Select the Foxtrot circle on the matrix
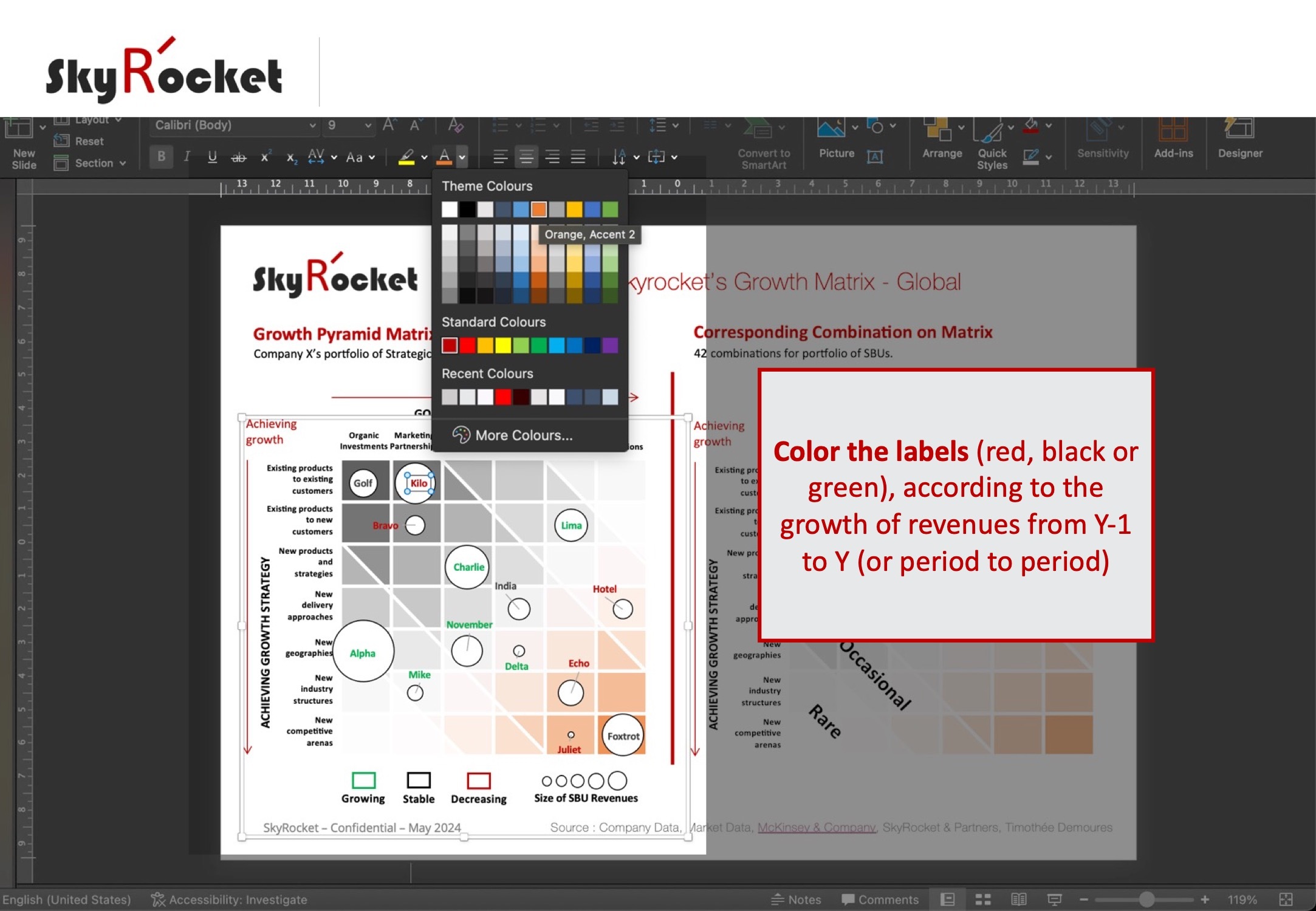1316x911 pixels. (623, 735)
